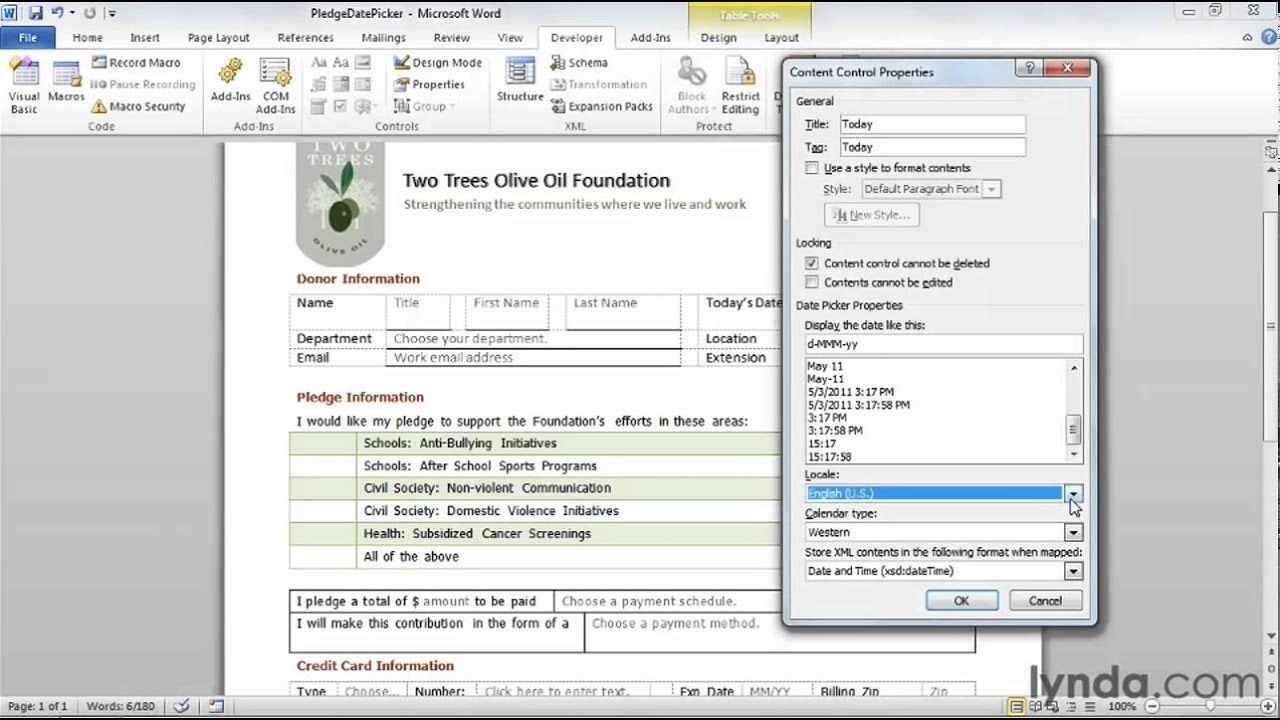Open XML Structure pane
1280x720 pixels.
point(520,81)
